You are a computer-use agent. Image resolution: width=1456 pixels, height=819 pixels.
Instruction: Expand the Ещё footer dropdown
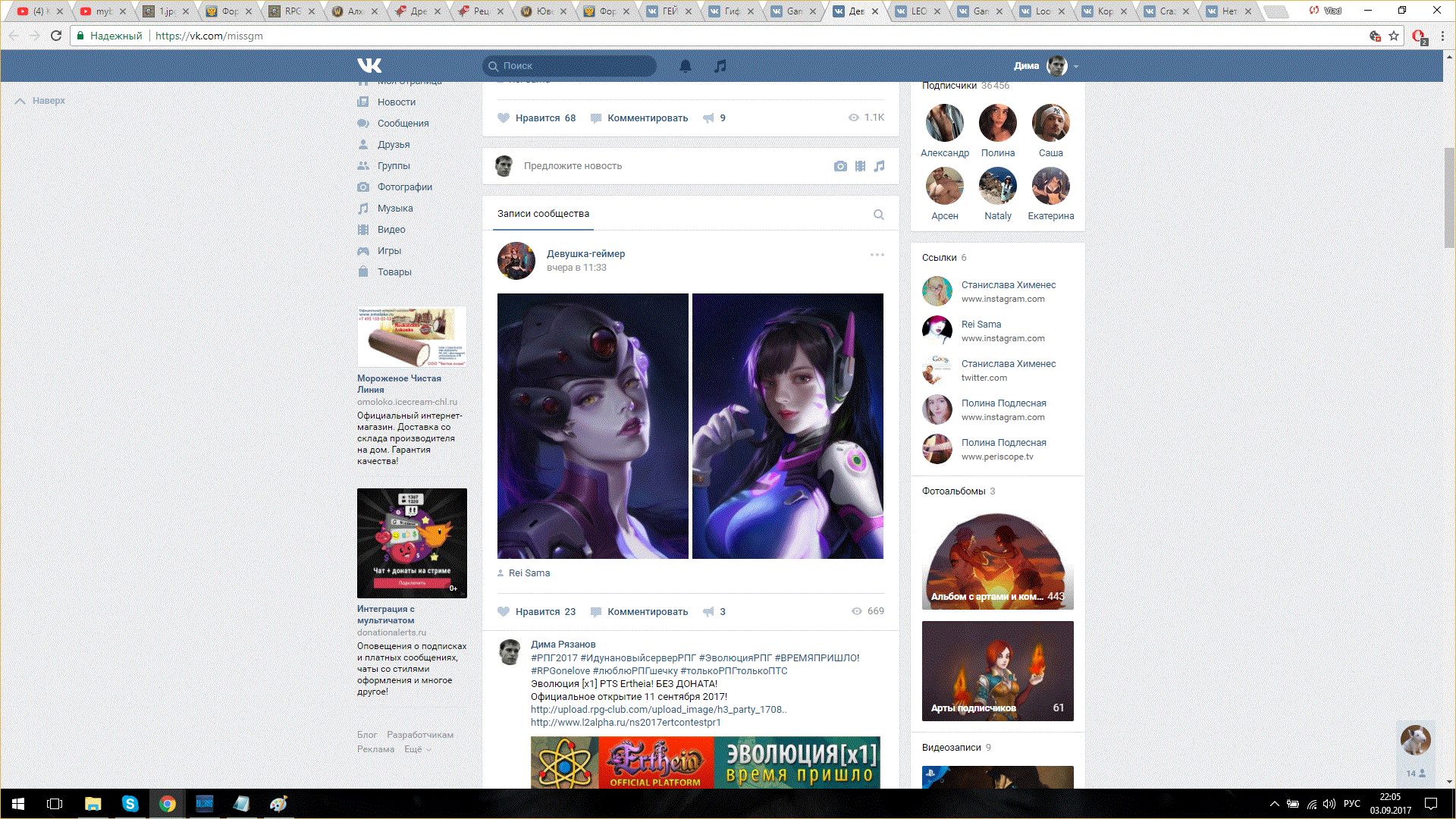417,749
